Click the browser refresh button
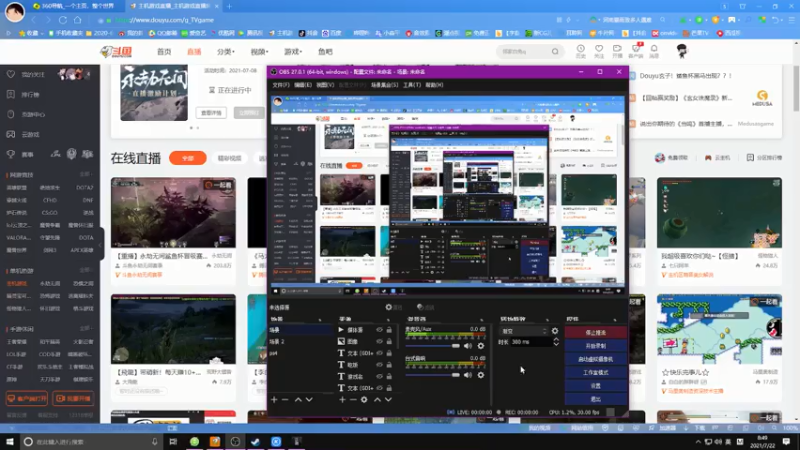This screenshot has width=800, height=450. tap(63, 20)
